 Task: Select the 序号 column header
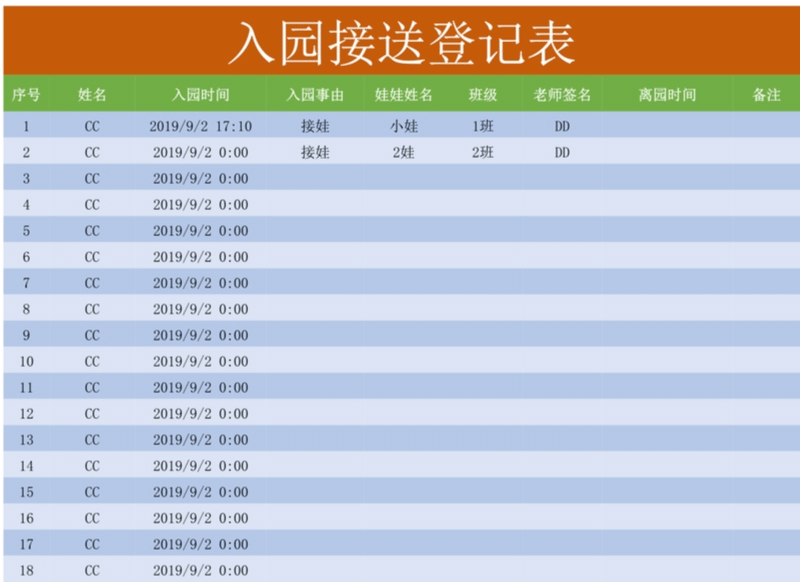point(26,96)
